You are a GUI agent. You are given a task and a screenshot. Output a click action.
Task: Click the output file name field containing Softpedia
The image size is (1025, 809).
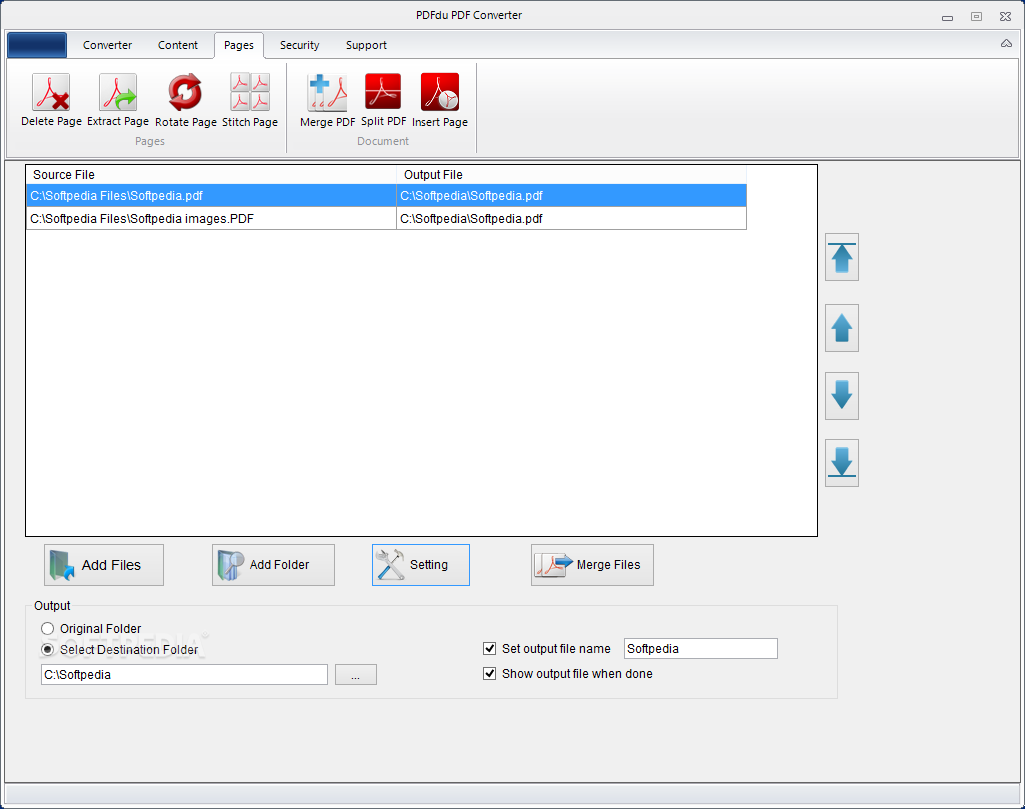pos(701,648)
